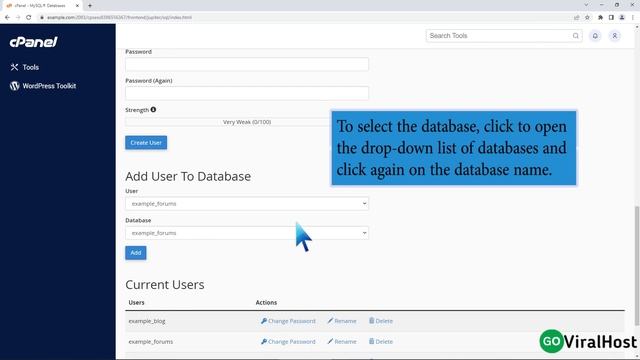Bookmark this page with the star icon
This screenshot has height=360, width=640.
coord(587,18)
